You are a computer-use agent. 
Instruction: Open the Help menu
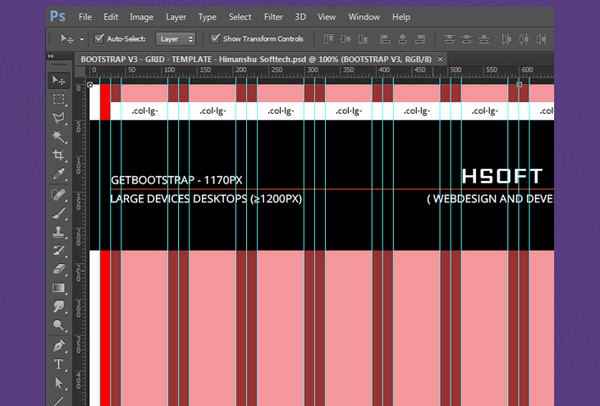click(401, 17)
